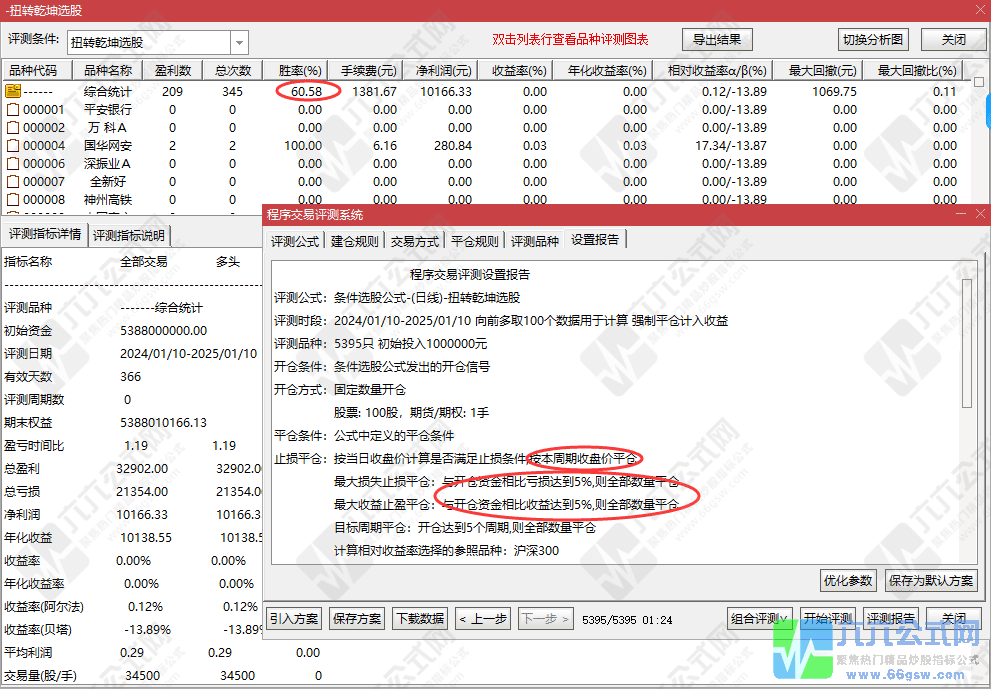Image resolution: width=991 pixels, height=689 pixels.
Task: Click the application icon in the main title bar
Action: [x=8, y=10]
